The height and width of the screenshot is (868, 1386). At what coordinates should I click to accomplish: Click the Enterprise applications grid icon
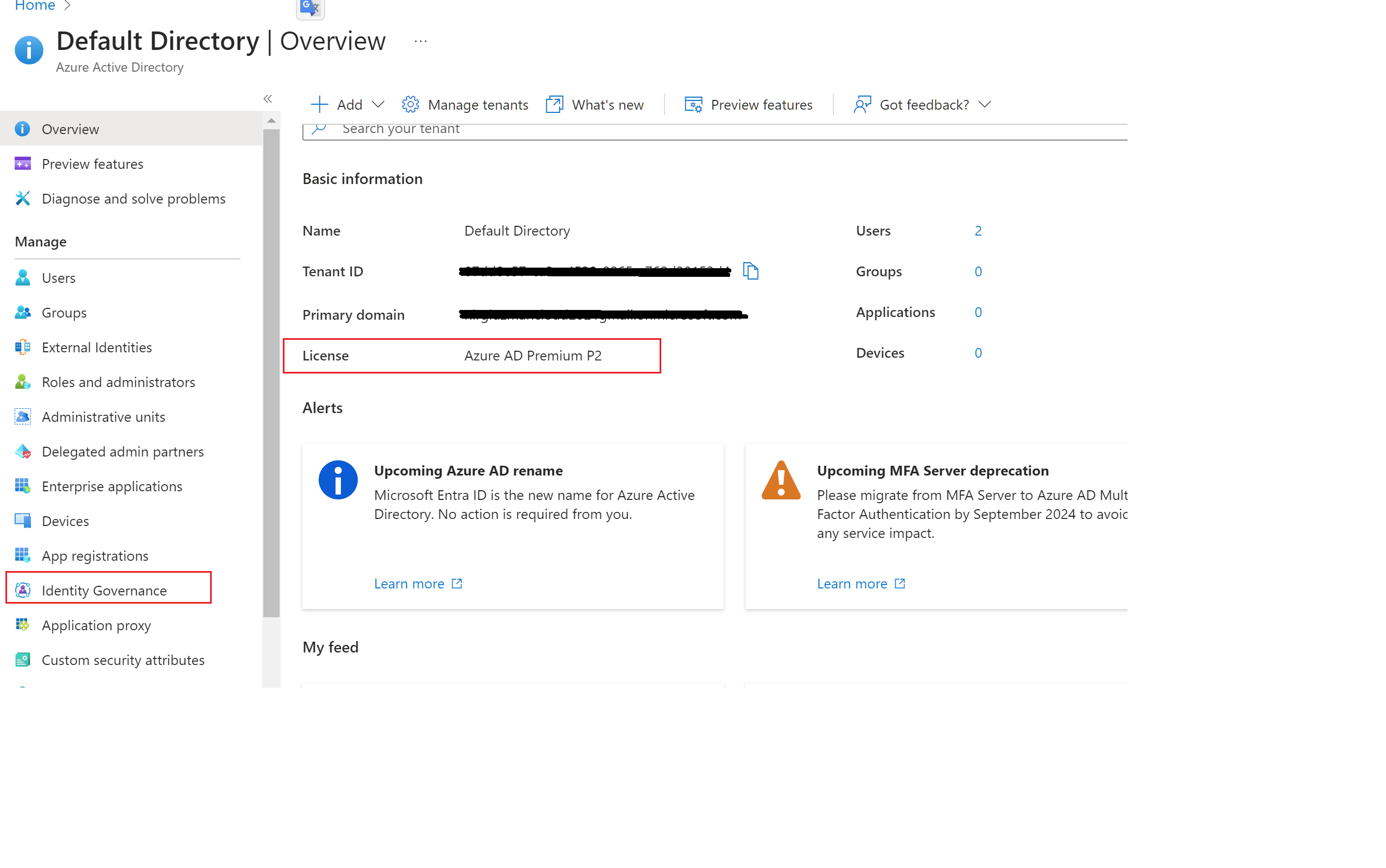[22, 486]
